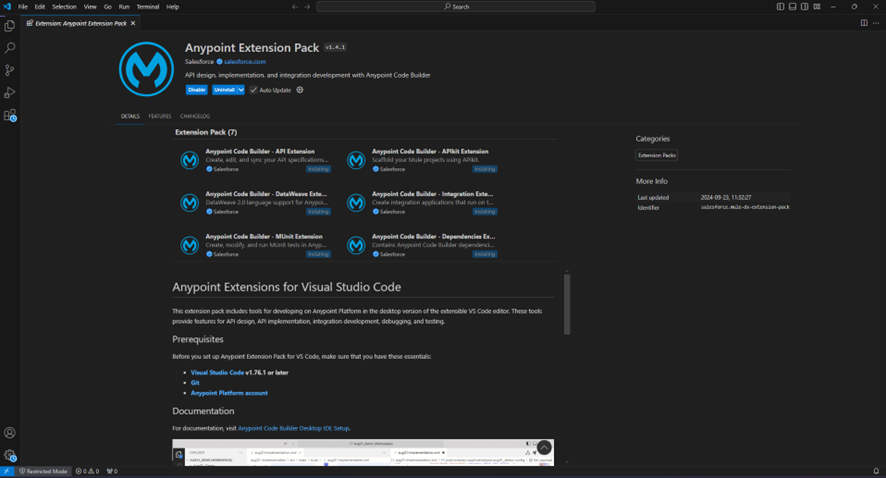Open the File menu
Viewport: 886px width, 478px height.
pos(23,7)
